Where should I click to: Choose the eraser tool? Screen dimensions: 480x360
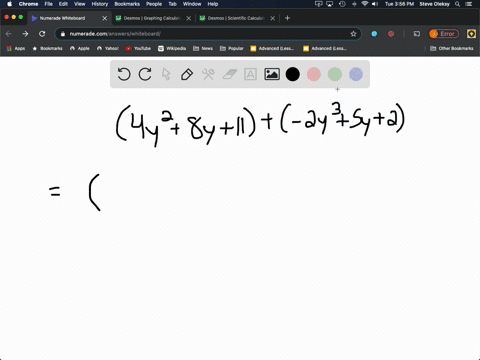click(230, 74)
